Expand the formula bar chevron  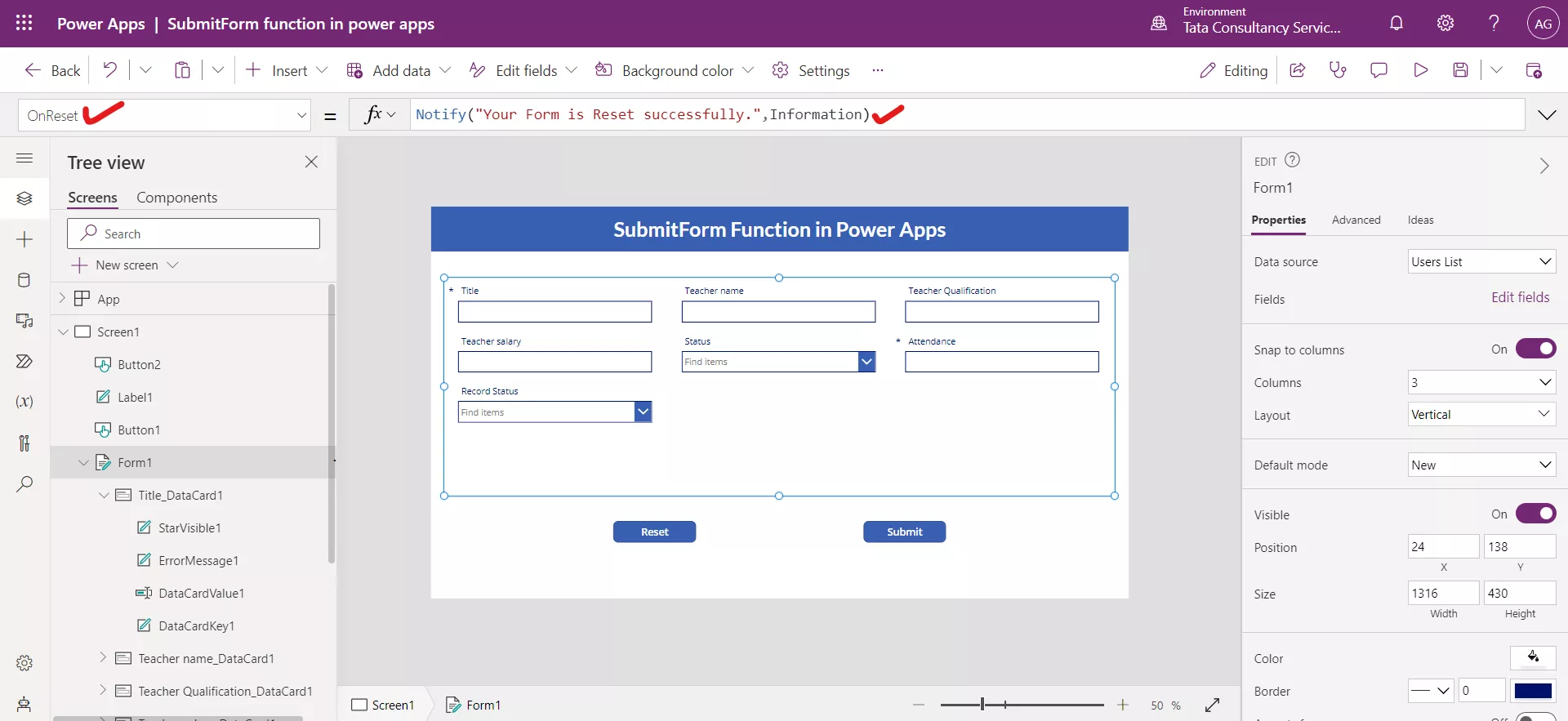coord(1547,115)
